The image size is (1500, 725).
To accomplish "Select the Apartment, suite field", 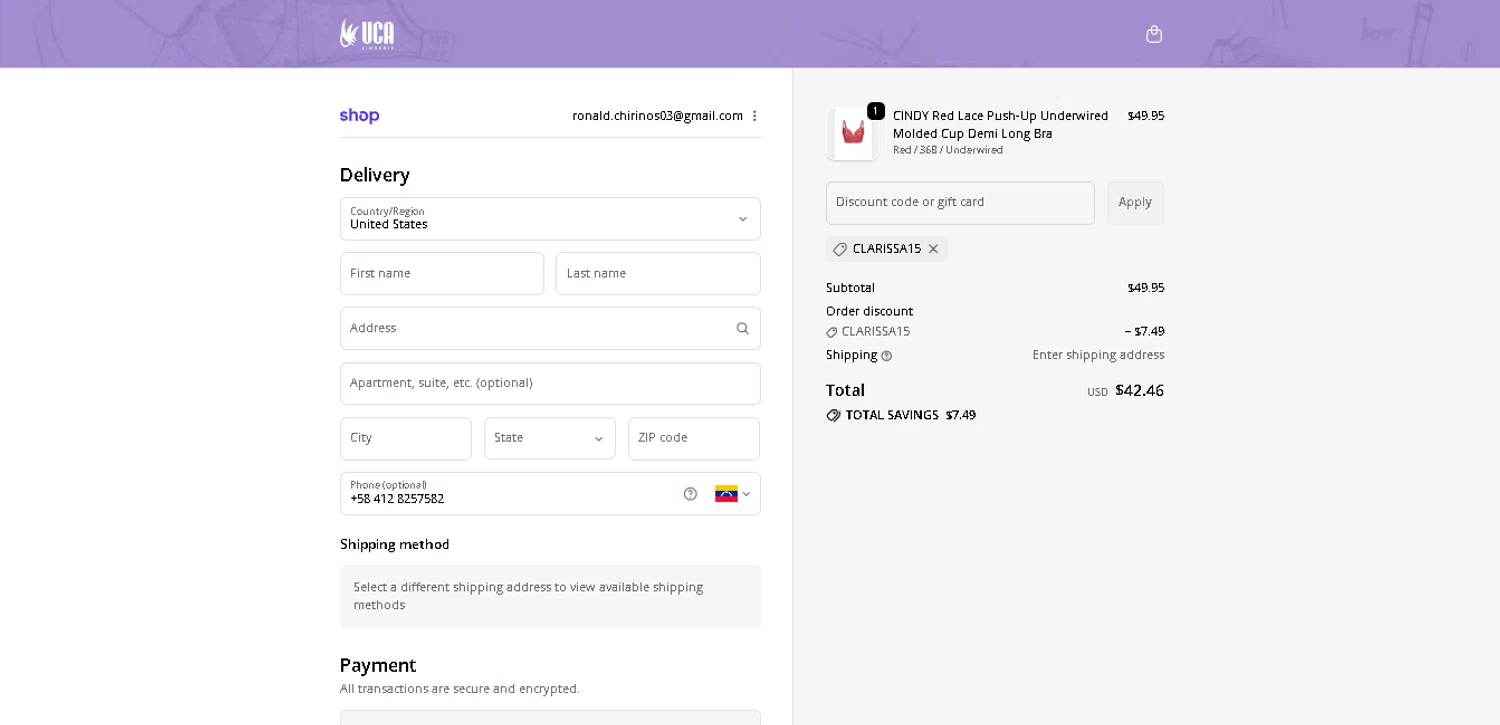I will (550, 383).
